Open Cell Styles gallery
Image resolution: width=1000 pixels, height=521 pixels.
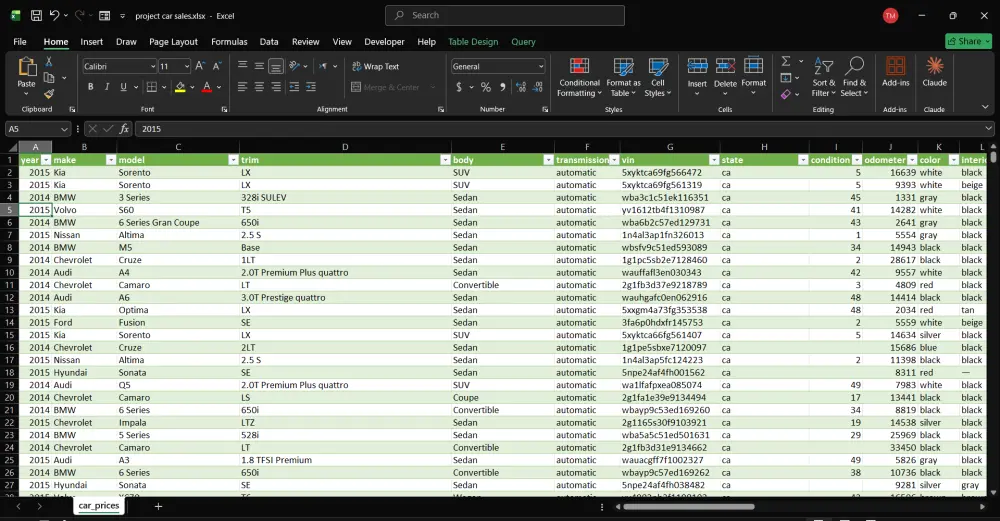[658, 77]
